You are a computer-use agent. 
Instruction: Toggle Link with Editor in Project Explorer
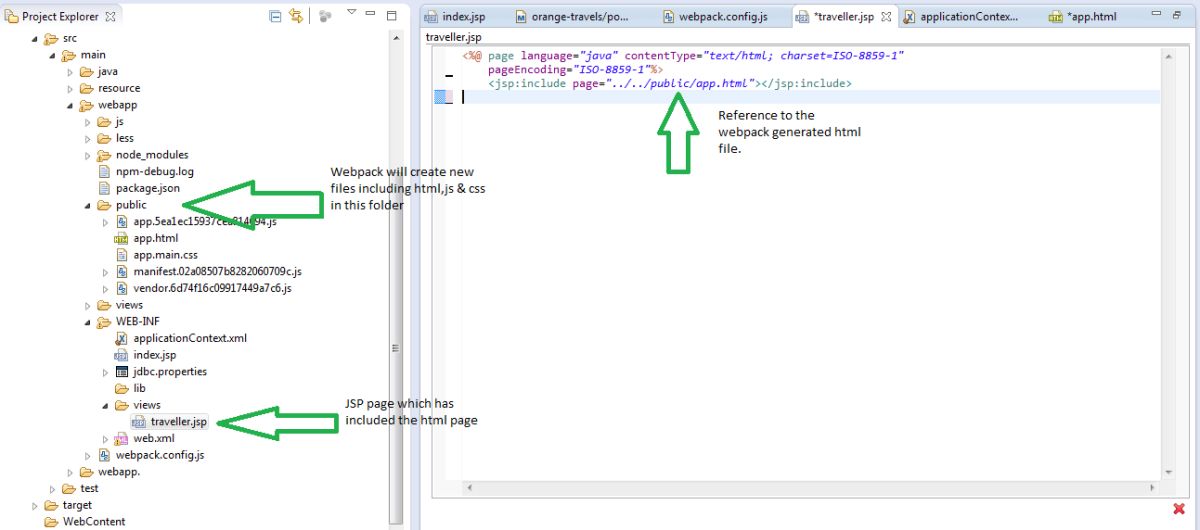click(x=296, y=16)
